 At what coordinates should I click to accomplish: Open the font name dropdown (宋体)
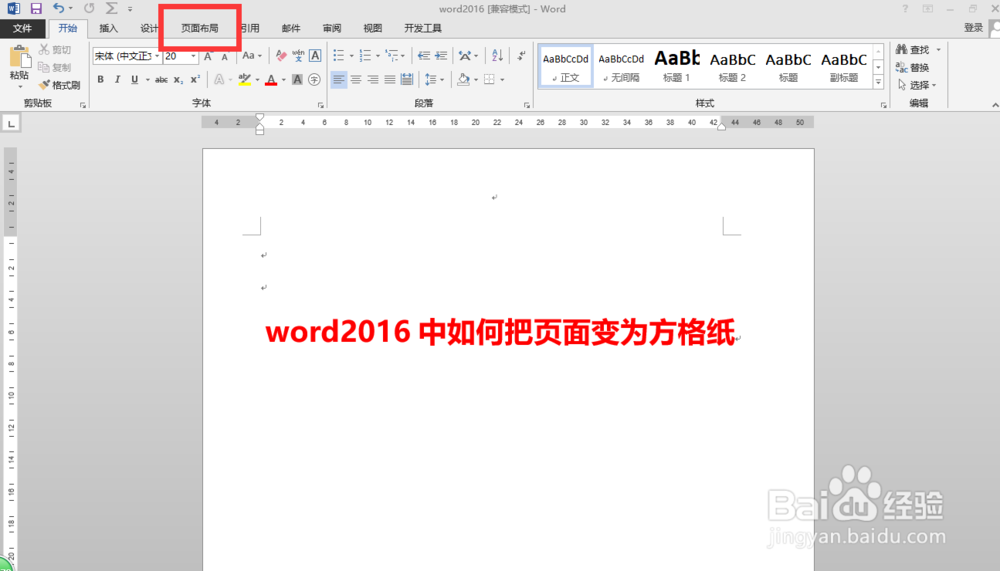coord(157,56)
